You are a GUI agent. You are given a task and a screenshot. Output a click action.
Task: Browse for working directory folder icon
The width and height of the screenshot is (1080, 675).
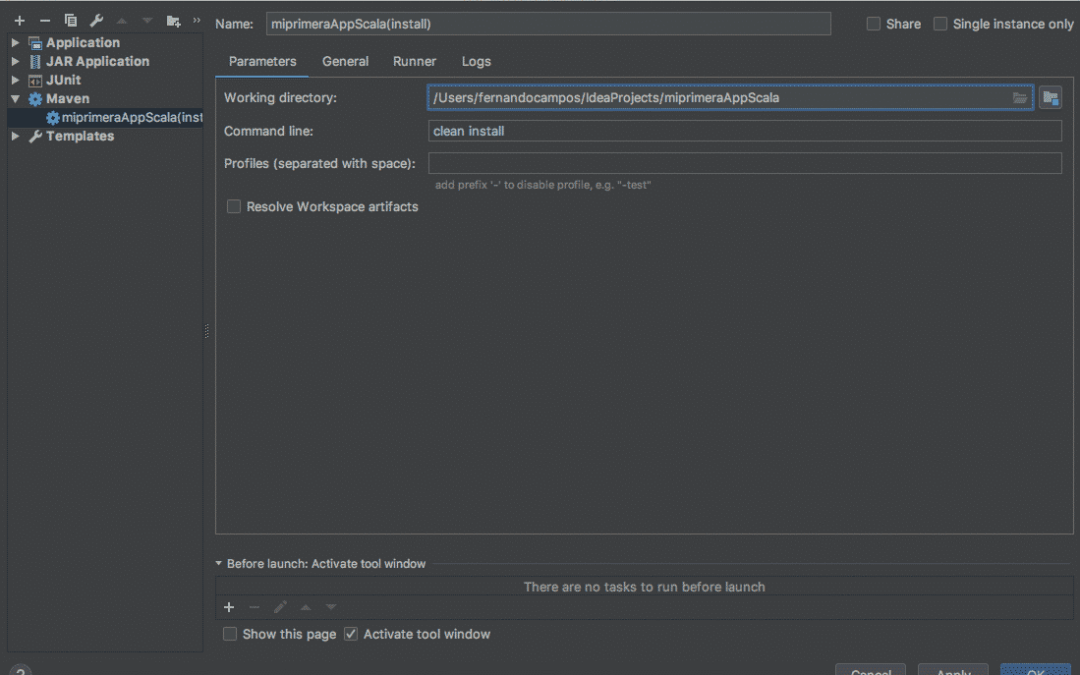point(1019,98)
